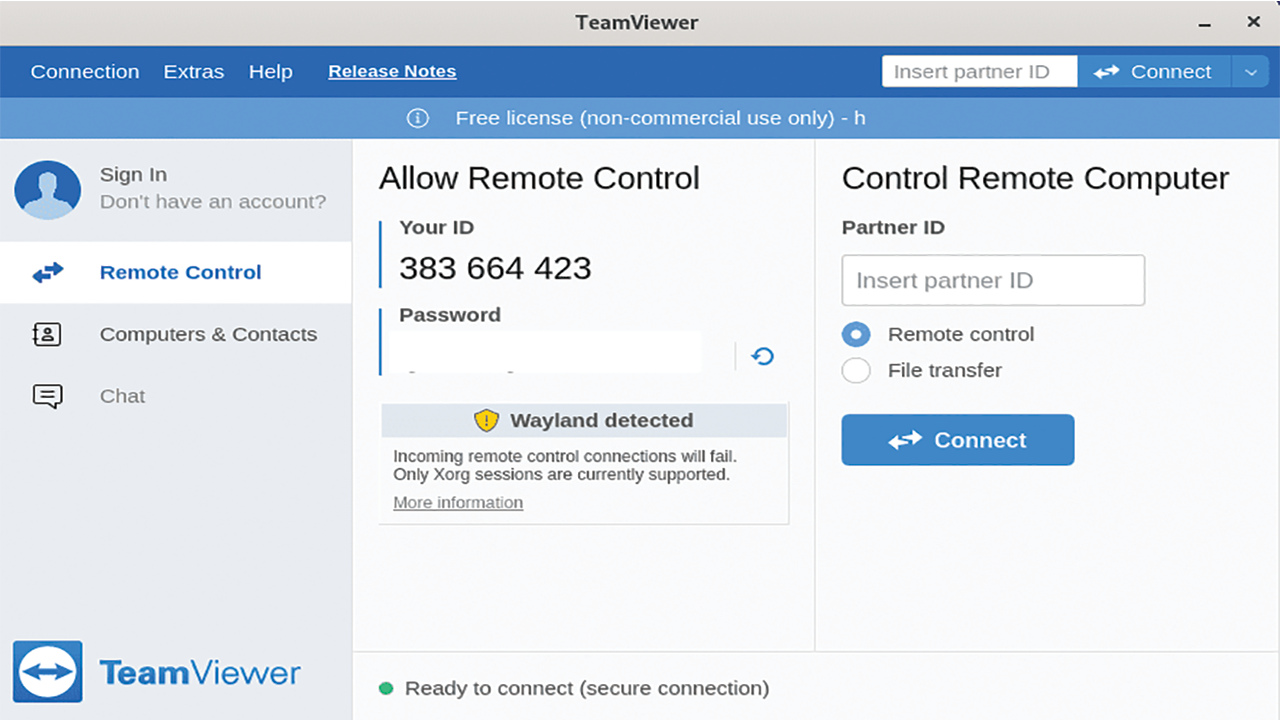Expand the Connect dropdown arrow
The height and width of the screenshot is (720, 1280).
(1251, 71)
